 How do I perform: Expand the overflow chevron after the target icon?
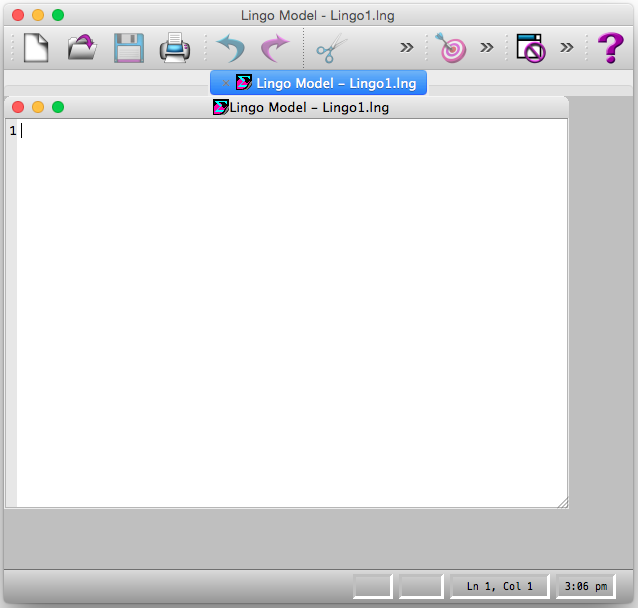[487, 47]
